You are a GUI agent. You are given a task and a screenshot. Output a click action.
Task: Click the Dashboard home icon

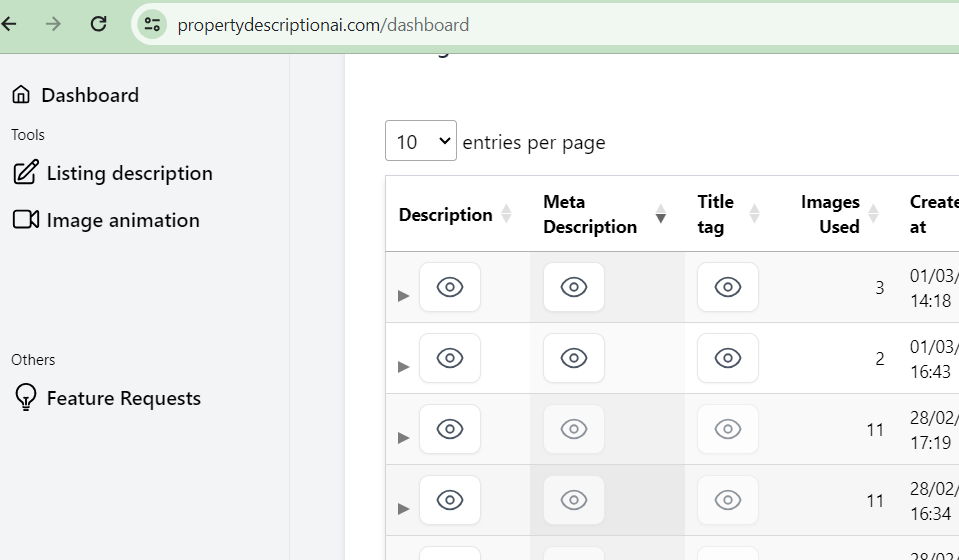[x=21, y=95]
